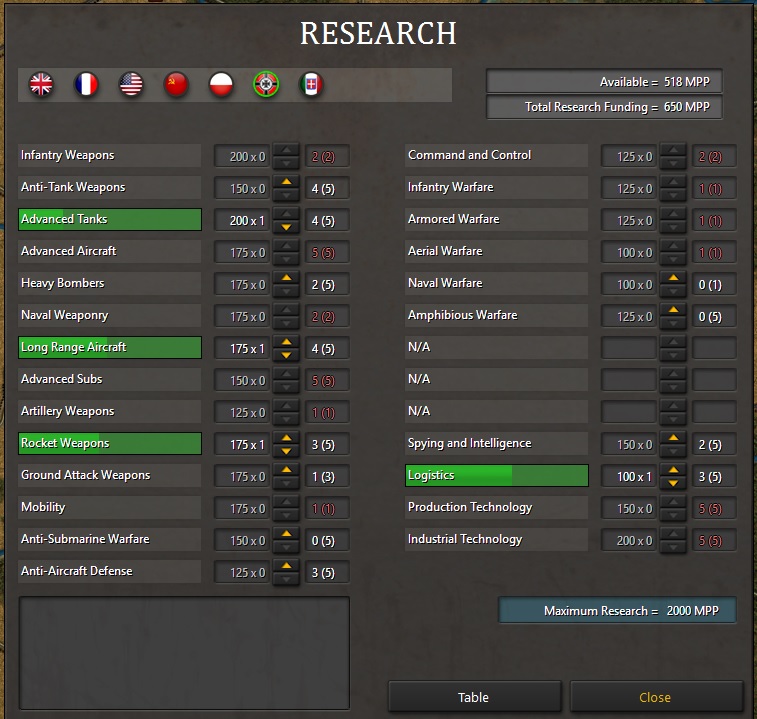Image resolution: width=757 pixels, height=719 pixels.
Task: Click the empty description text box
Action: coord(184,653)
